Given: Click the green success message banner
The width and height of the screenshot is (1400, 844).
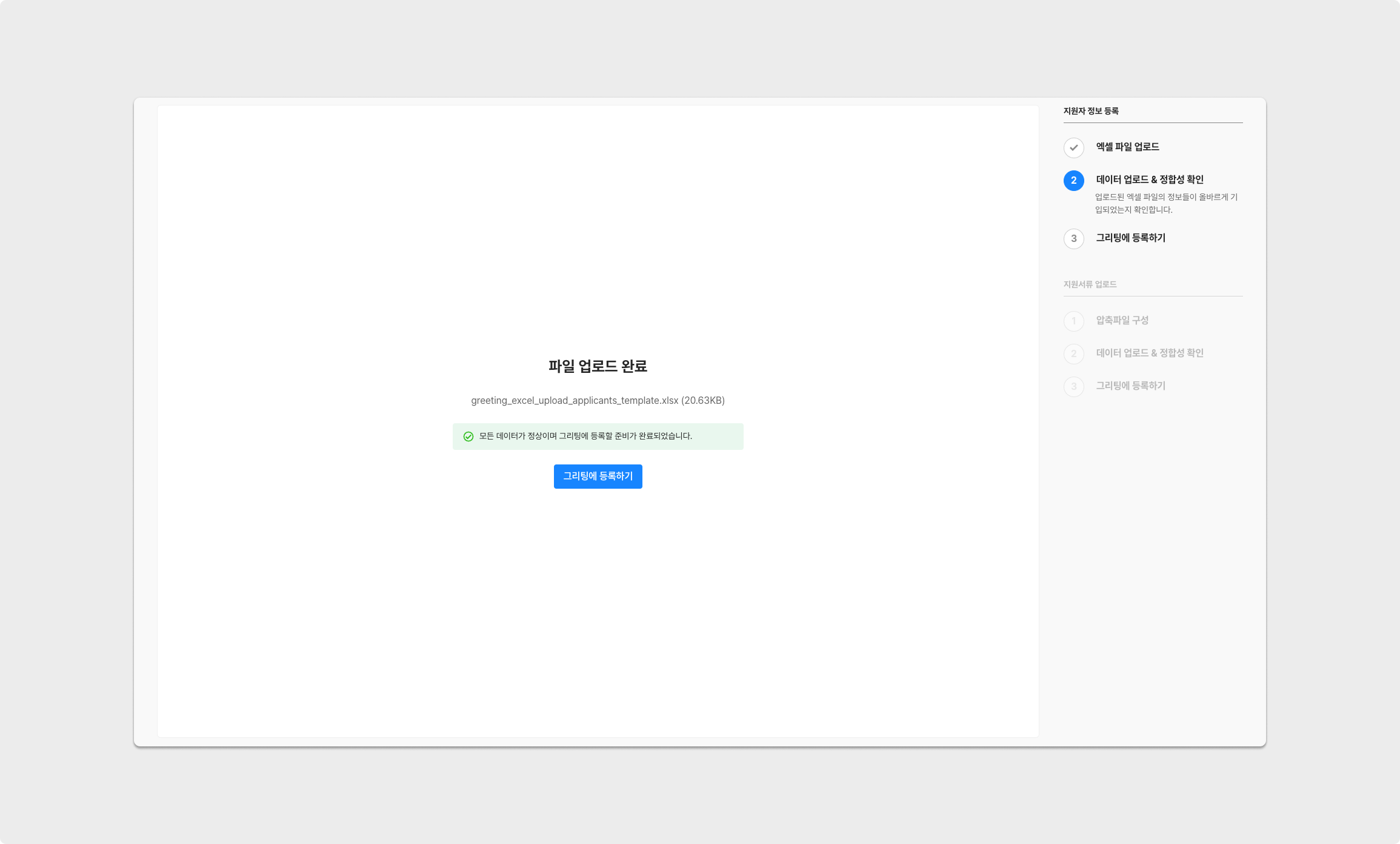Looking at the screenshot, I should (x=598, y=437).
